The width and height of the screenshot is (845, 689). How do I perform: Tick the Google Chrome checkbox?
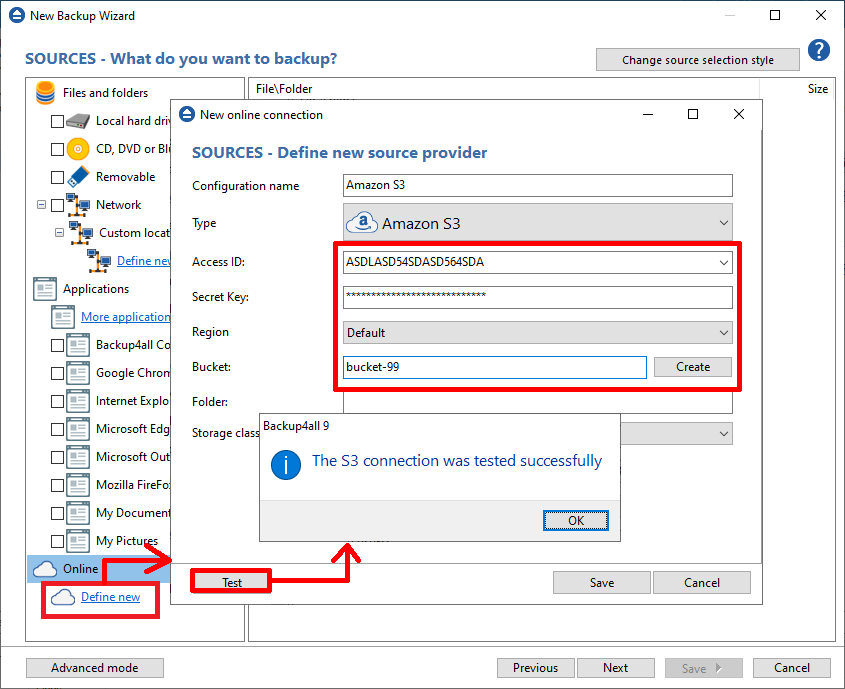click(x=57, y=373)
